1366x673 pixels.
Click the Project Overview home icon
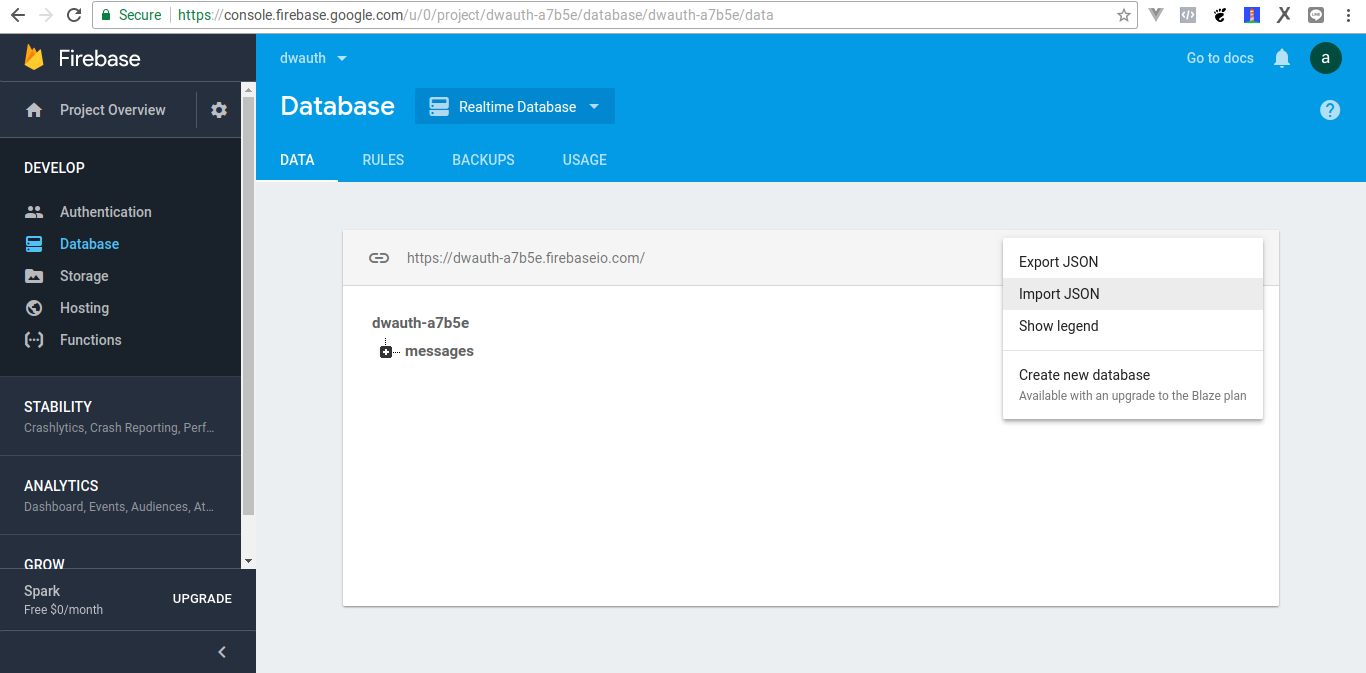34,110
